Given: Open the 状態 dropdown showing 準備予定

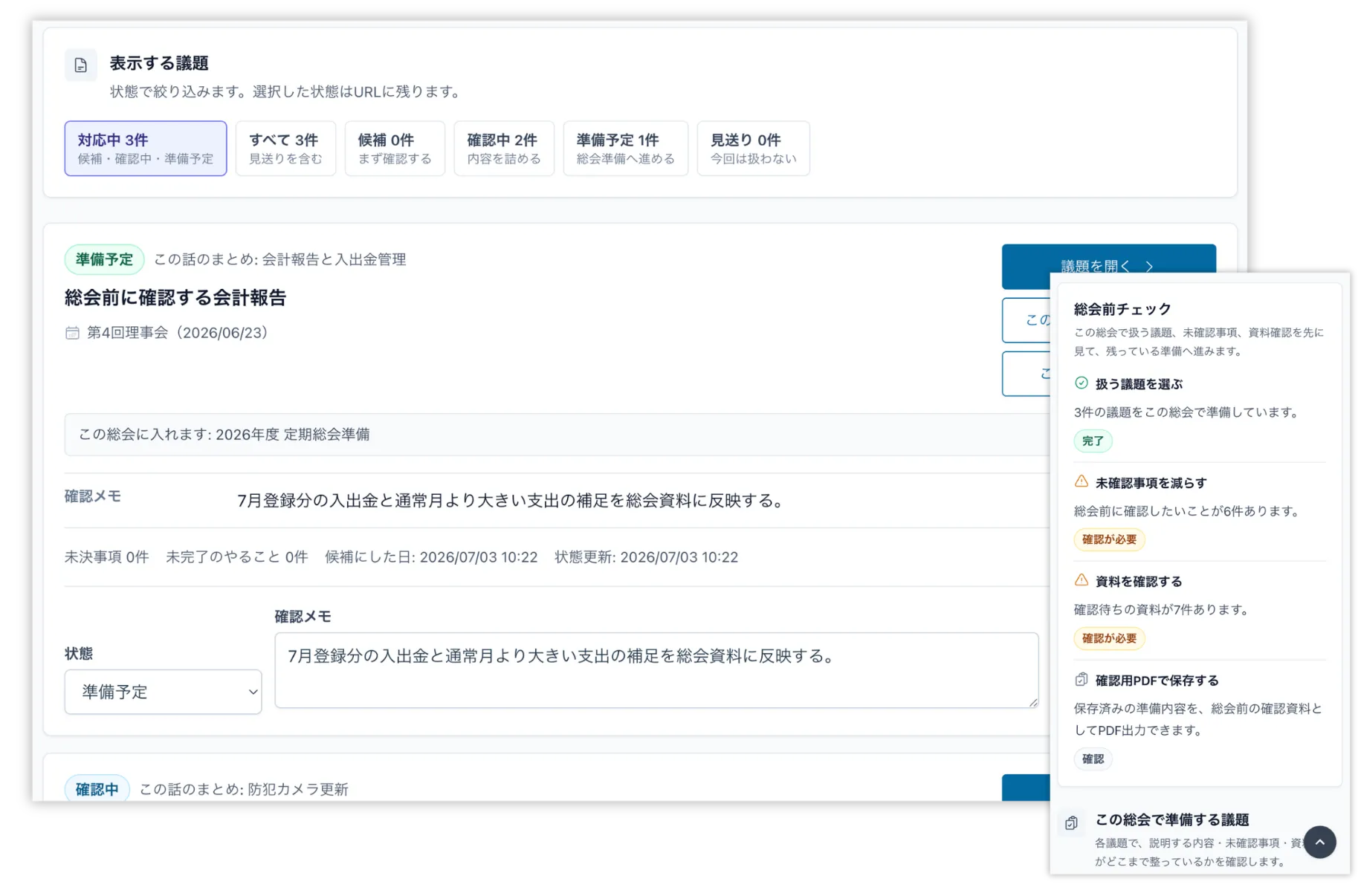Looking at the screenshot, I should [163, 692].
